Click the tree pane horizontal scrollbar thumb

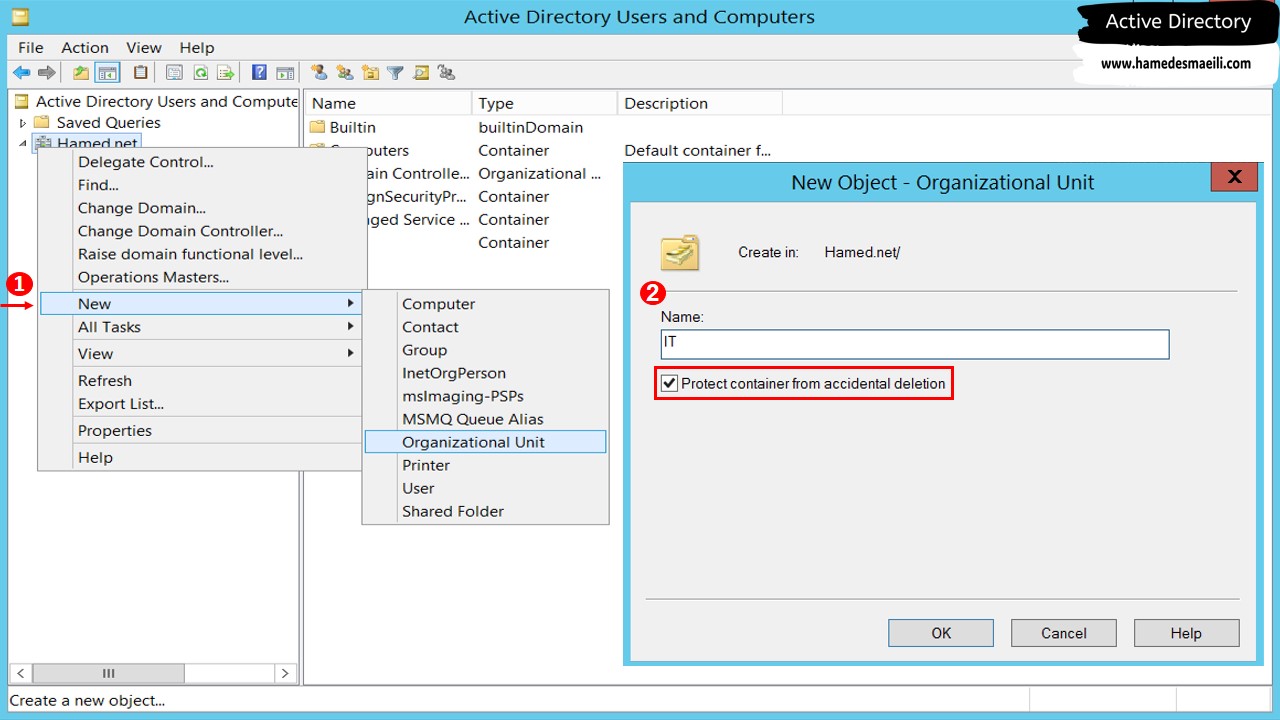[x=110, y=673]
